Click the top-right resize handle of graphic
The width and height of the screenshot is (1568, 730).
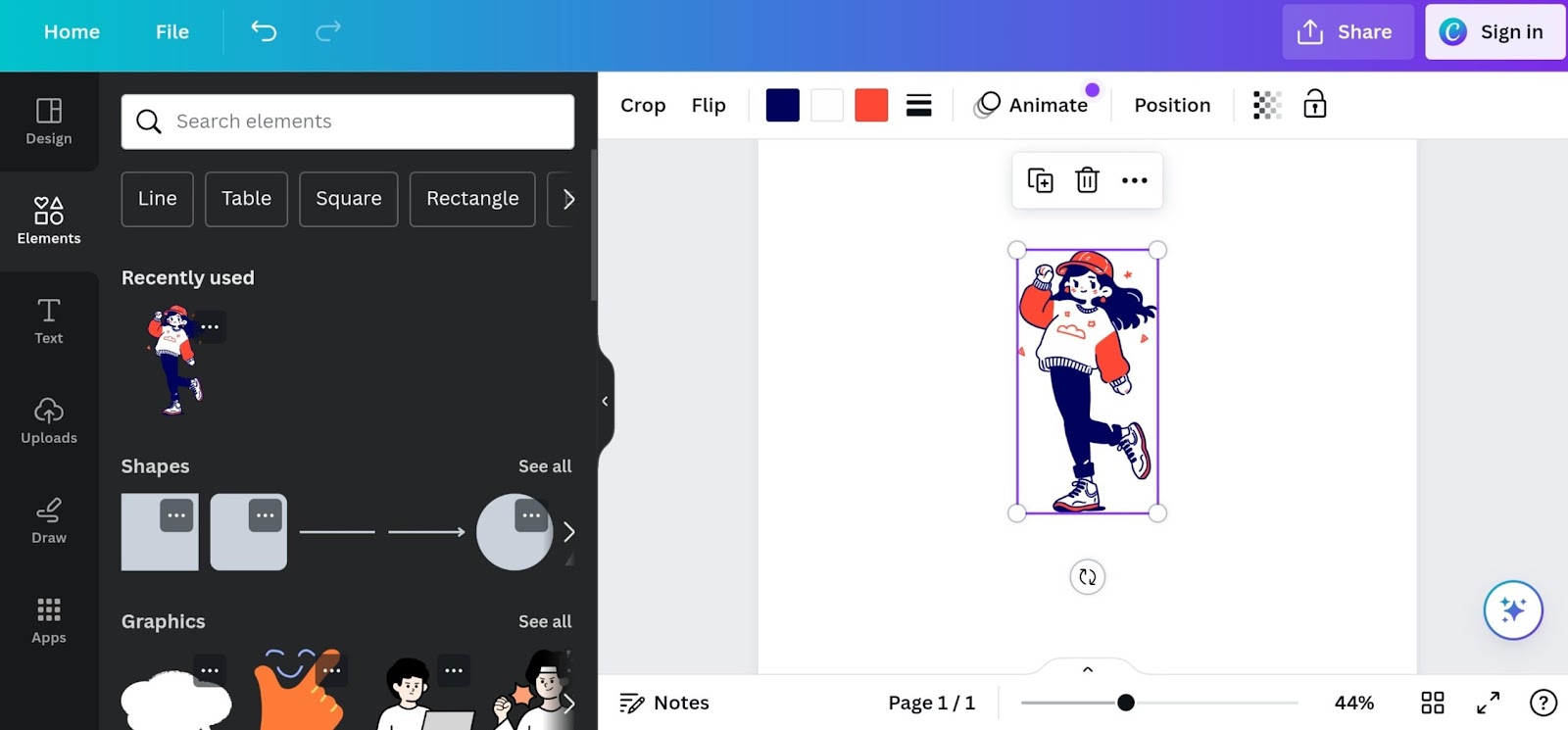(1157, 250)
